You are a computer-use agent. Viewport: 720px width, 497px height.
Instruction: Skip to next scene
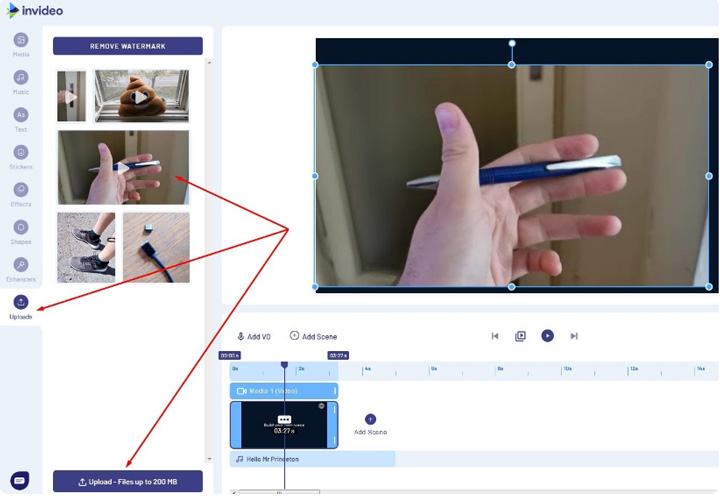click(x=574, y=336)
